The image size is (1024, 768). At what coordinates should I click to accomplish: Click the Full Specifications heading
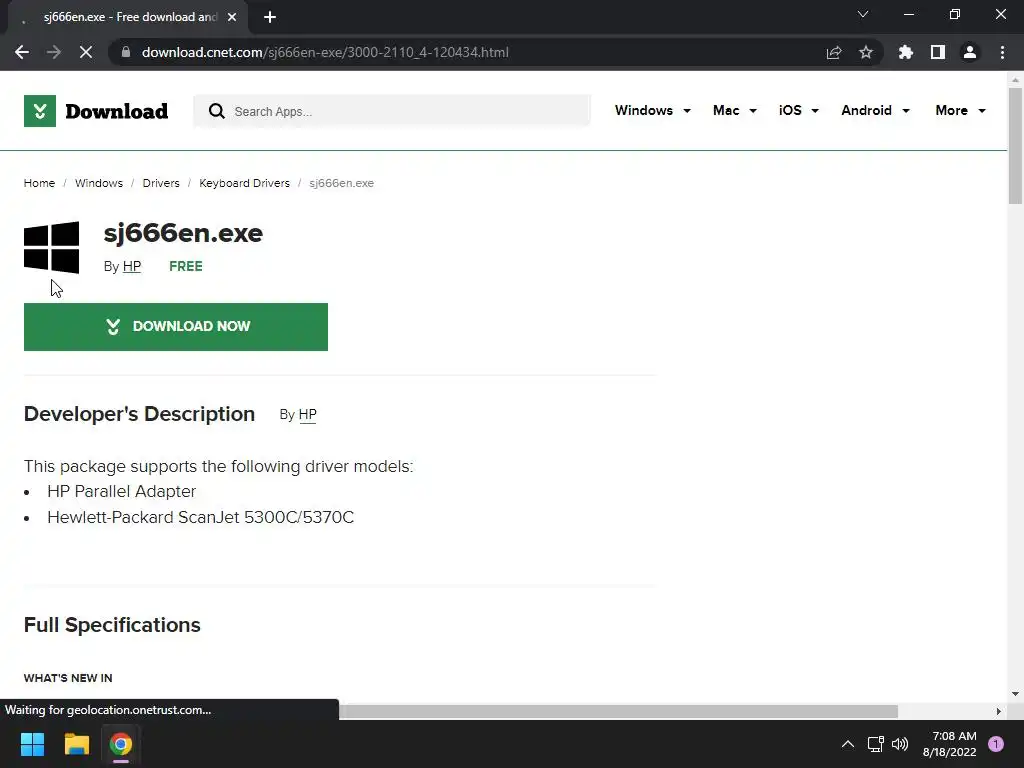tap(112, 625)
